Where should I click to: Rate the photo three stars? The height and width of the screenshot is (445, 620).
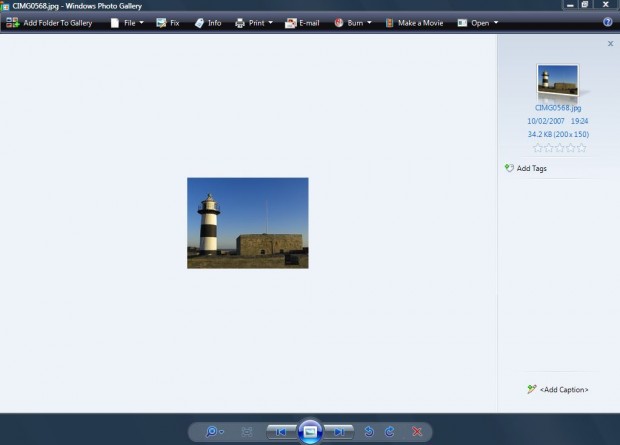coord(560,148)
